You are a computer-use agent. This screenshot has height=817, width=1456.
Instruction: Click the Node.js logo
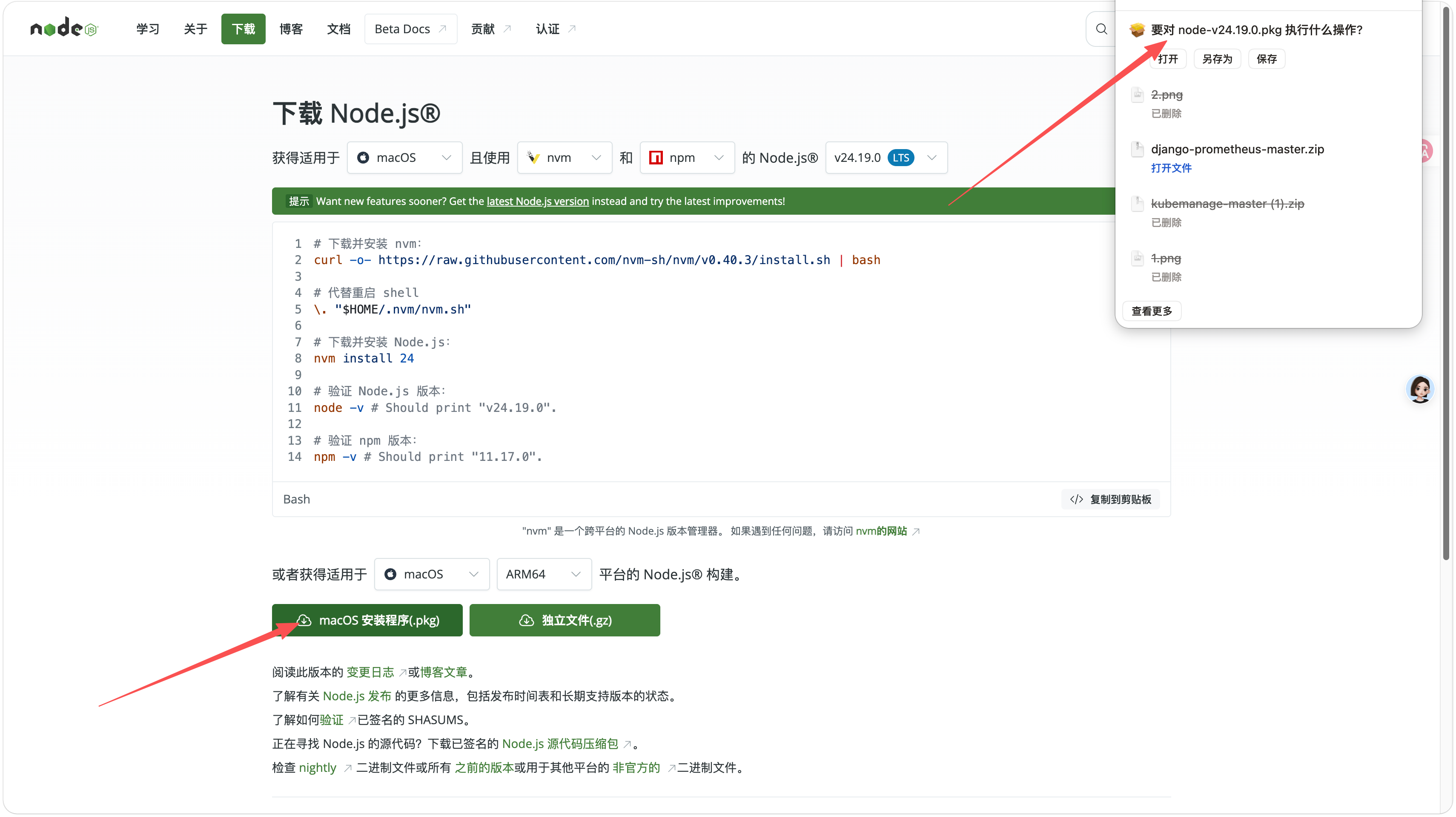[64, 28]
